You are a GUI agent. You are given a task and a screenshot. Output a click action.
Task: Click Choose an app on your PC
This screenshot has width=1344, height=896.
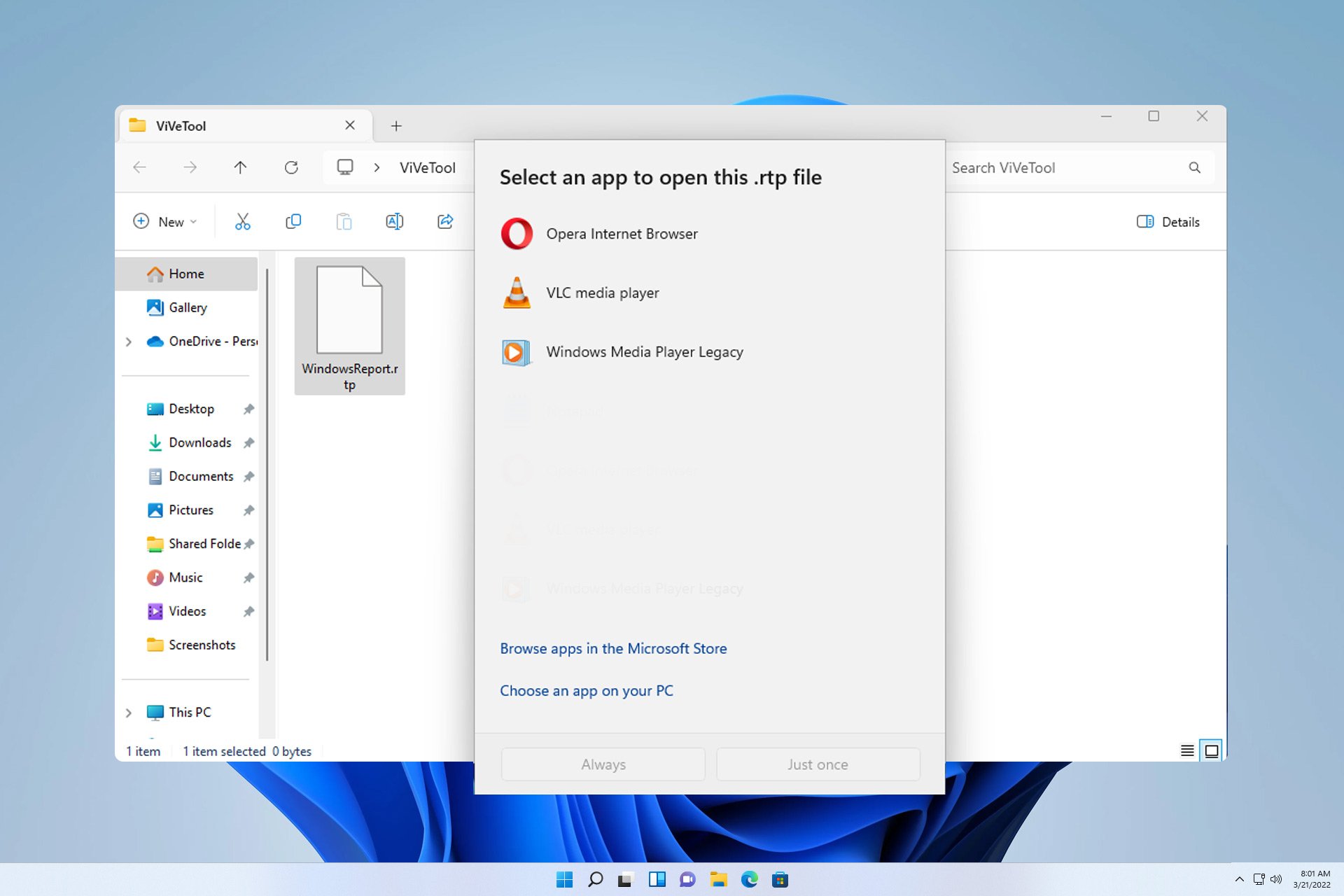(587, 691)
